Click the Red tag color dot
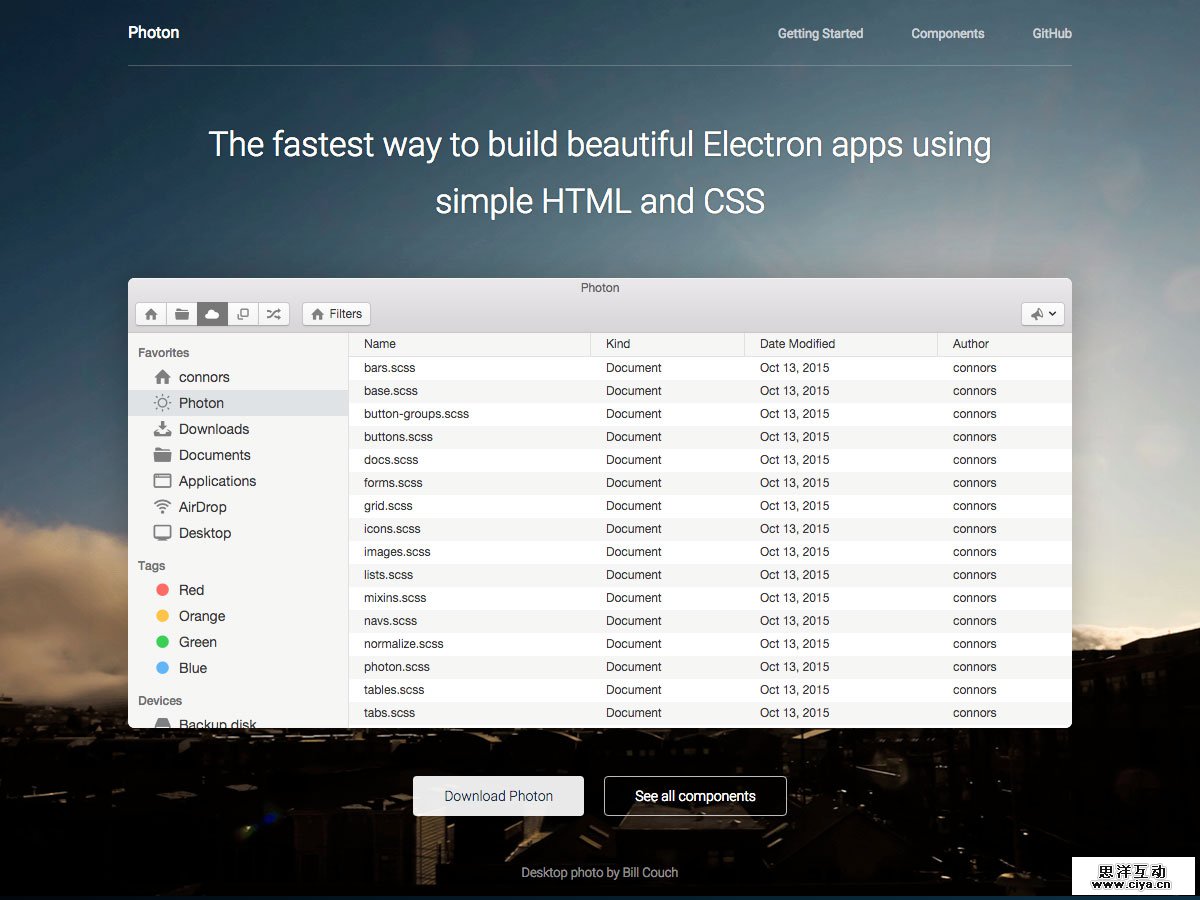Viewport: 1200px width, 900px height. coord(163,590)
